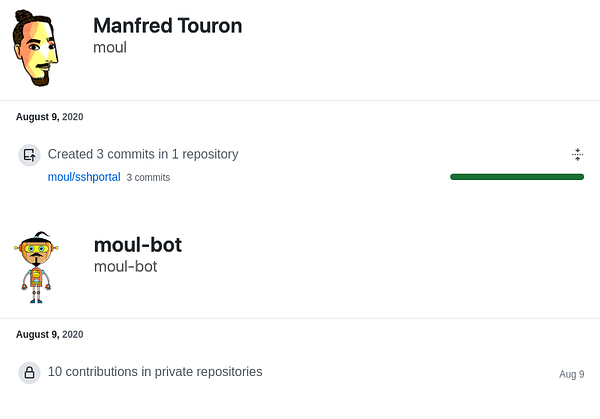The height and width of the screenshot is (419, 600).
Task: Click the moul-bot username below the heading
Action: coord(126,267)
